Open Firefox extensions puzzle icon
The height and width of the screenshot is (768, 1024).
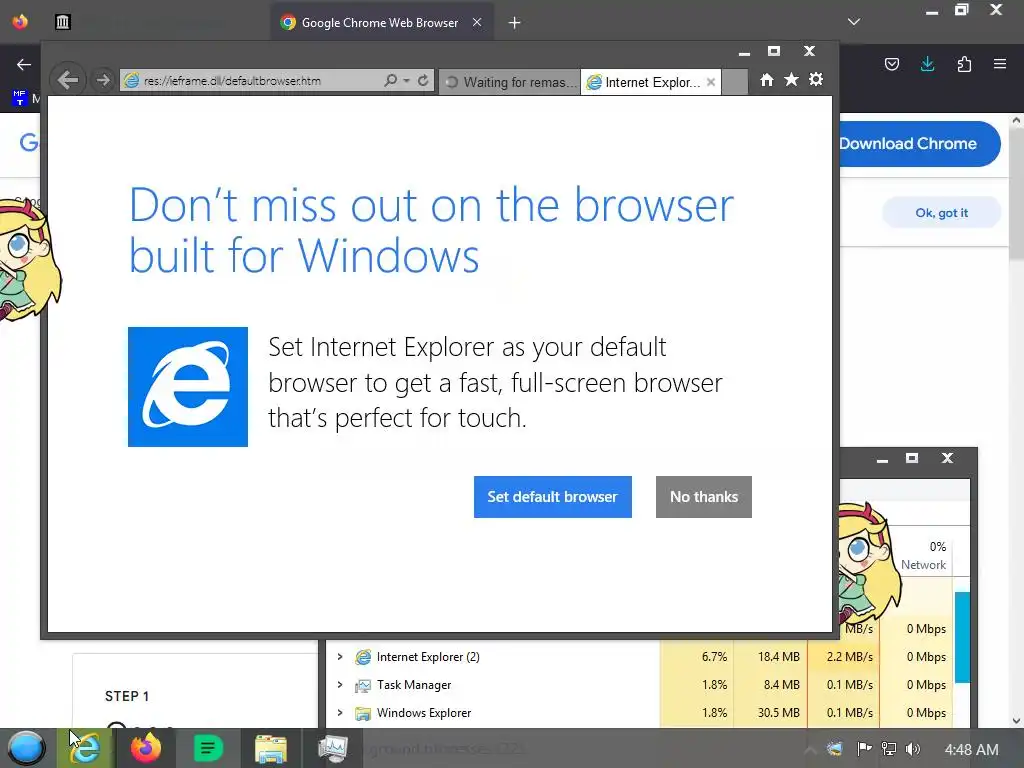click(964, 64)
